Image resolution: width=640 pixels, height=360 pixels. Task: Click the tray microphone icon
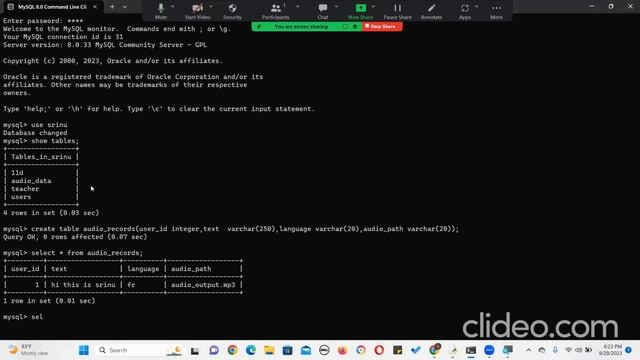point(555,350)
